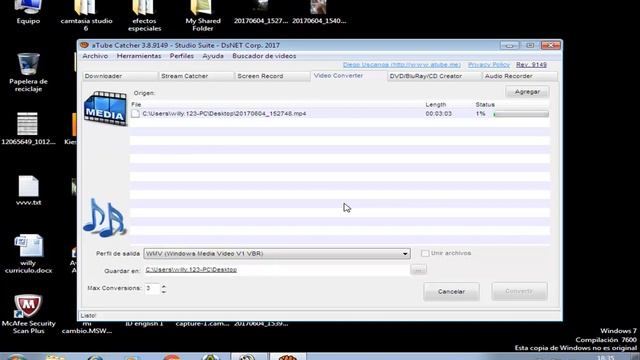Viewport: 640px width, 360px height.
Task: Open the Privacy Policy link
Action: click(x=489, y=64)
